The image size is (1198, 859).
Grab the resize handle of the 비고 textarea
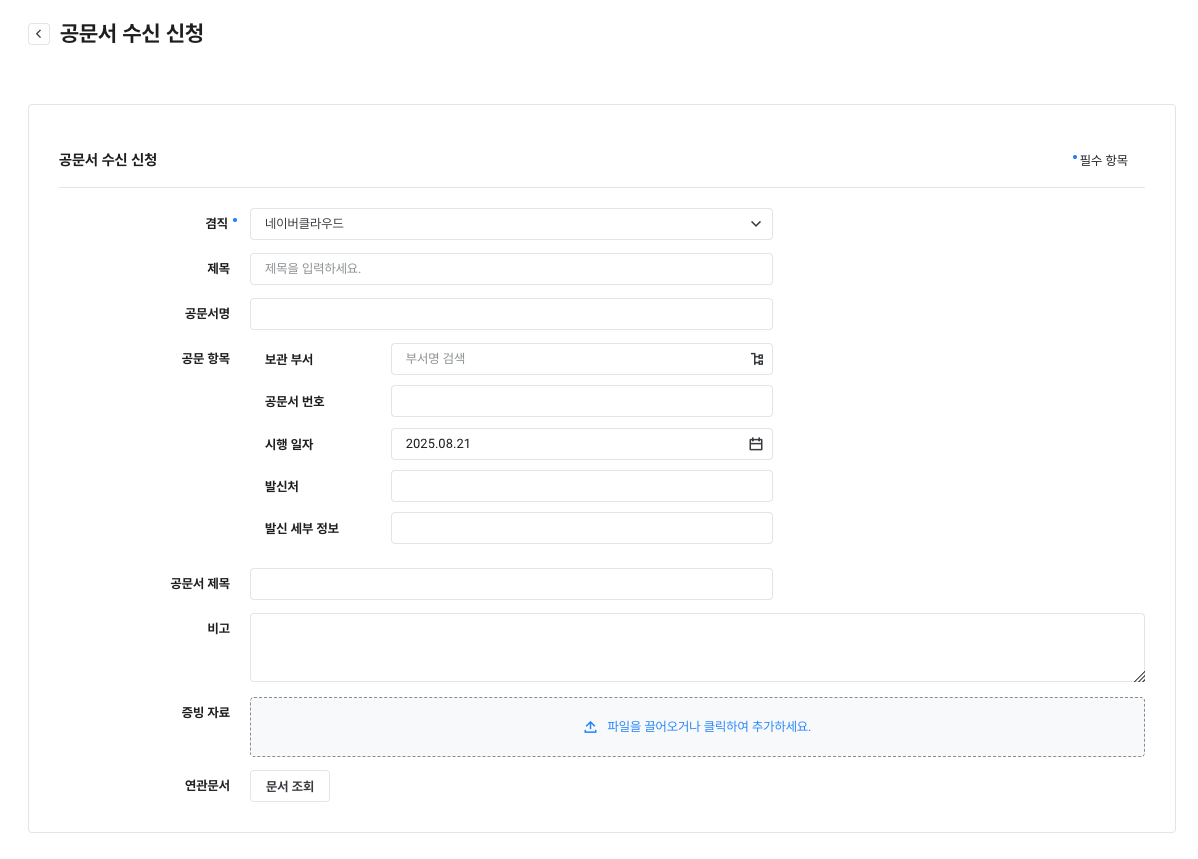pos(1139,677)
